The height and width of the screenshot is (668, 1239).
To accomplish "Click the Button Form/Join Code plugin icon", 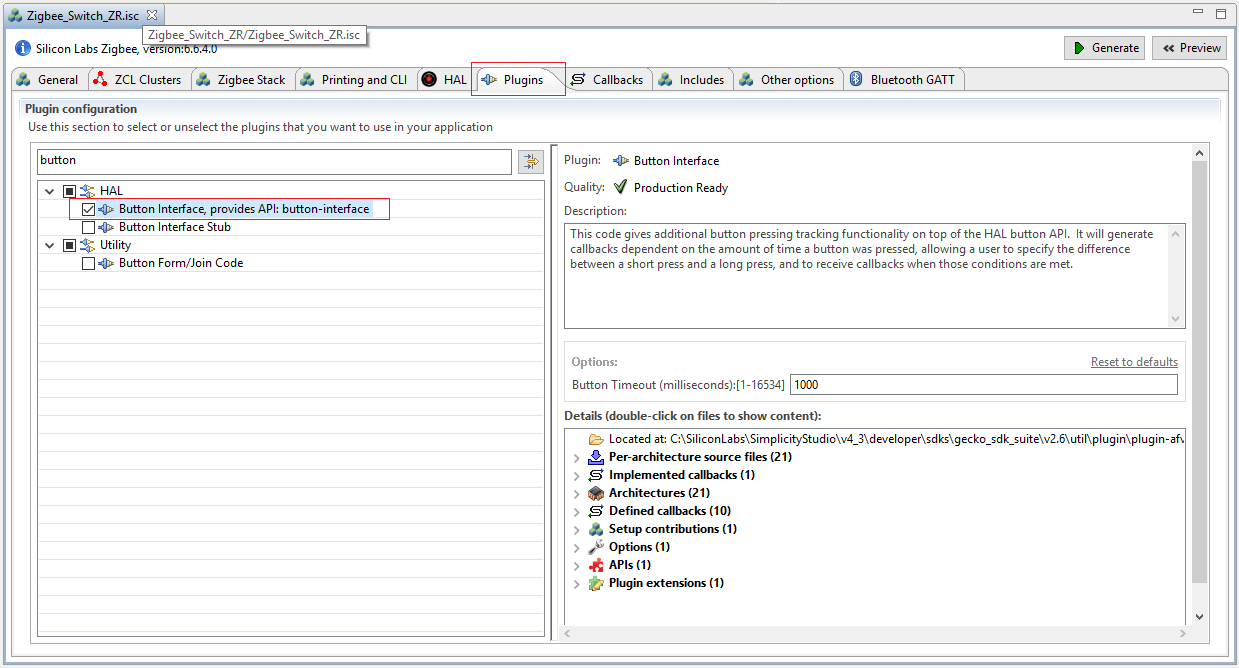I will click(x=106, y=263).
